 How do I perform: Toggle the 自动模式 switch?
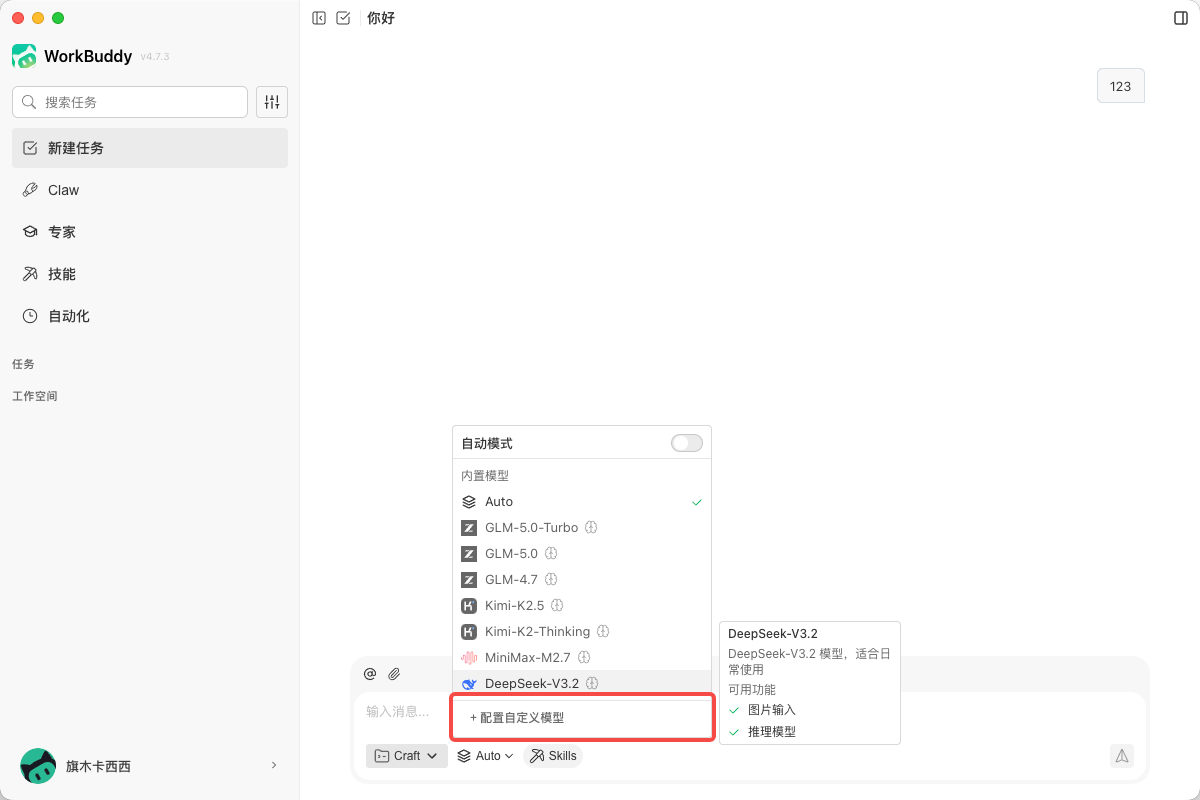tap(686, 441)
